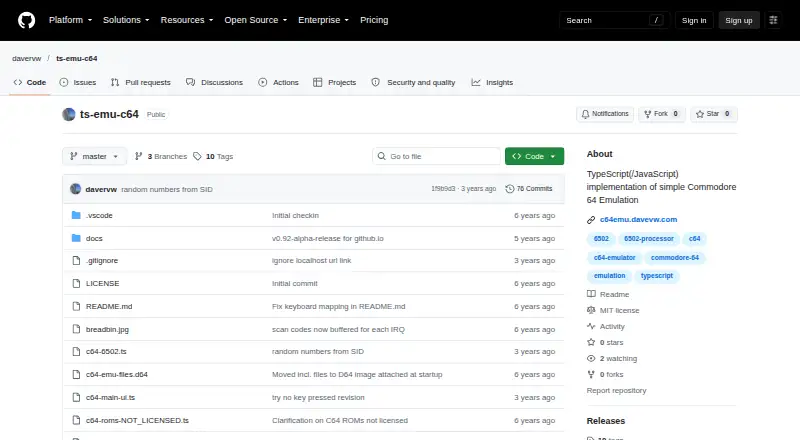Visit c64emu.davevw.com website link
Image resolution: width=800 pixels, height=440 pixels.
click(x=638, y=219)
